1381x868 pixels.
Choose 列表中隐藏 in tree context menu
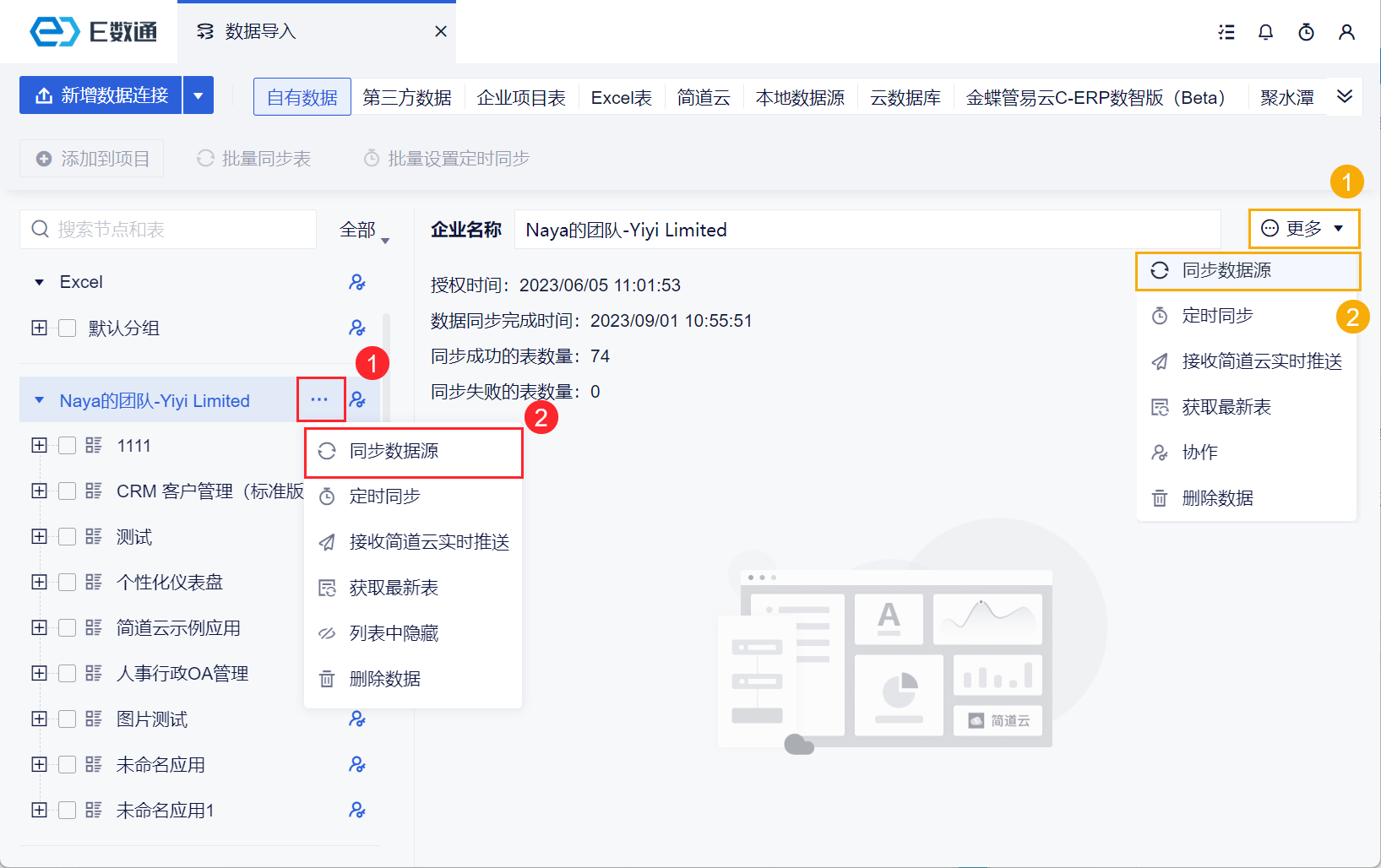pyautogui.click(x=413, y=633)
